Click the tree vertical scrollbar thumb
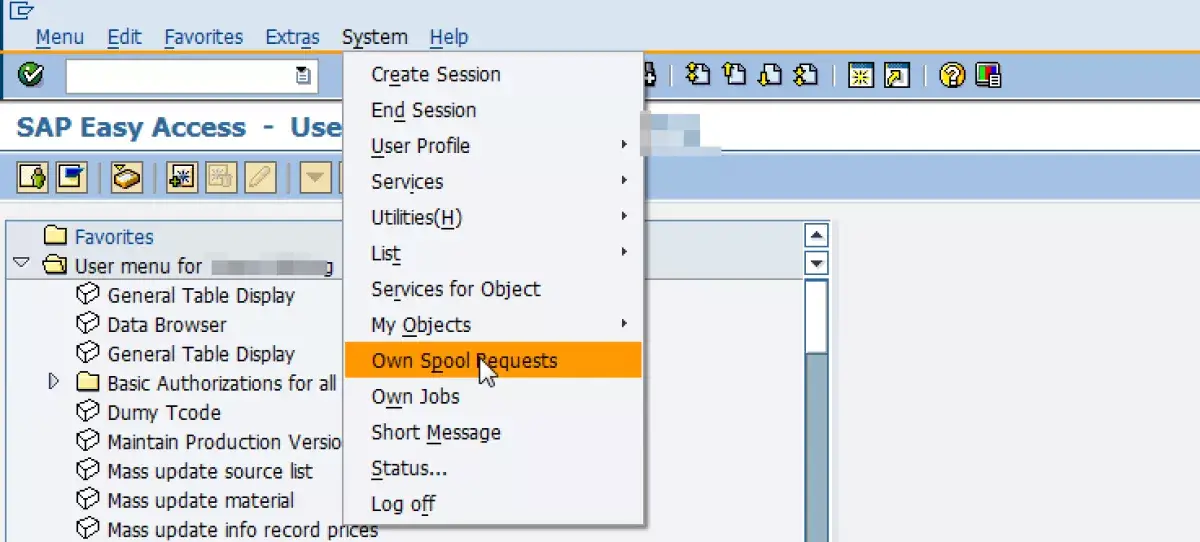Image resolution: width=1200 pixels, height=542 pixels. 817,316
